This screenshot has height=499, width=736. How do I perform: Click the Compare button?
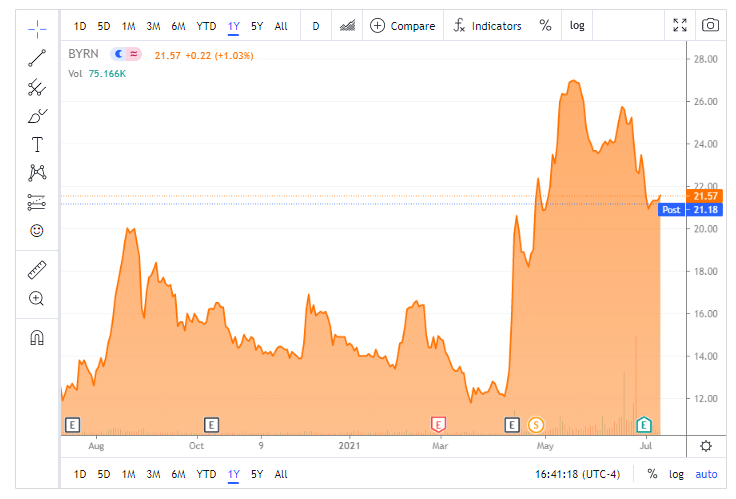coord(402,26)
